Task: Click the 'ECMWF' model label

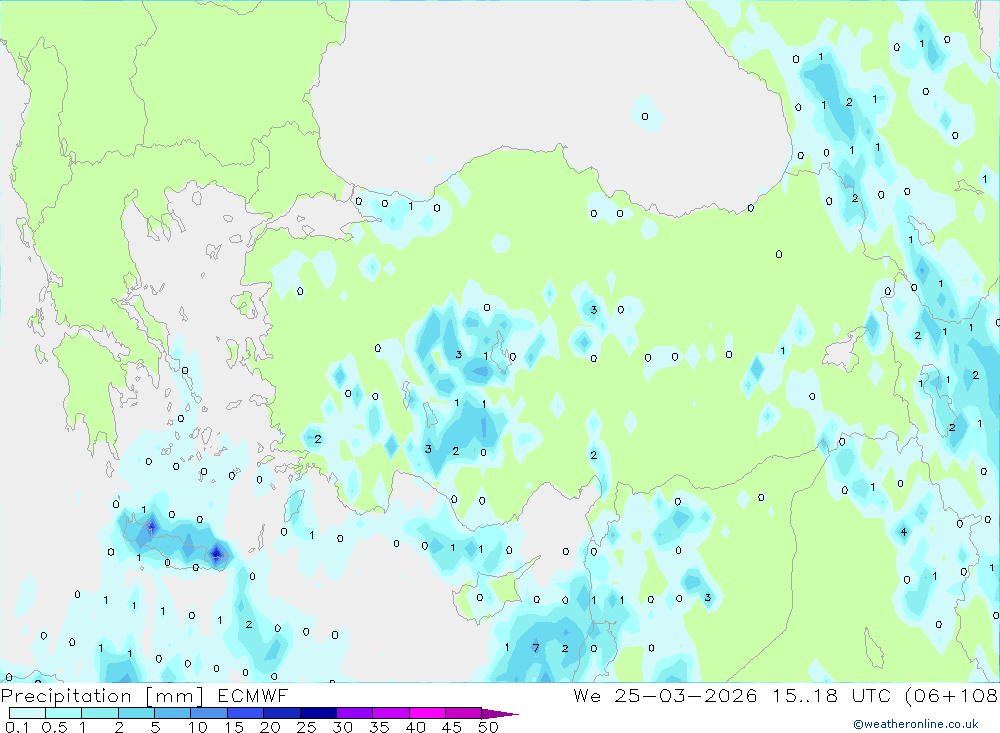Action: [x=253, y=696]
